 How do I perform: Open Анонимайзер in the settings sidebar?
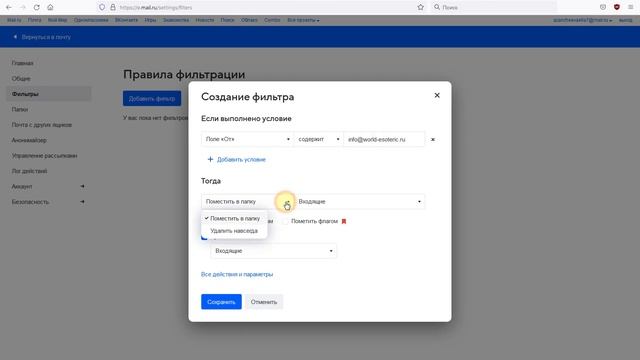(x=29, y=140)
